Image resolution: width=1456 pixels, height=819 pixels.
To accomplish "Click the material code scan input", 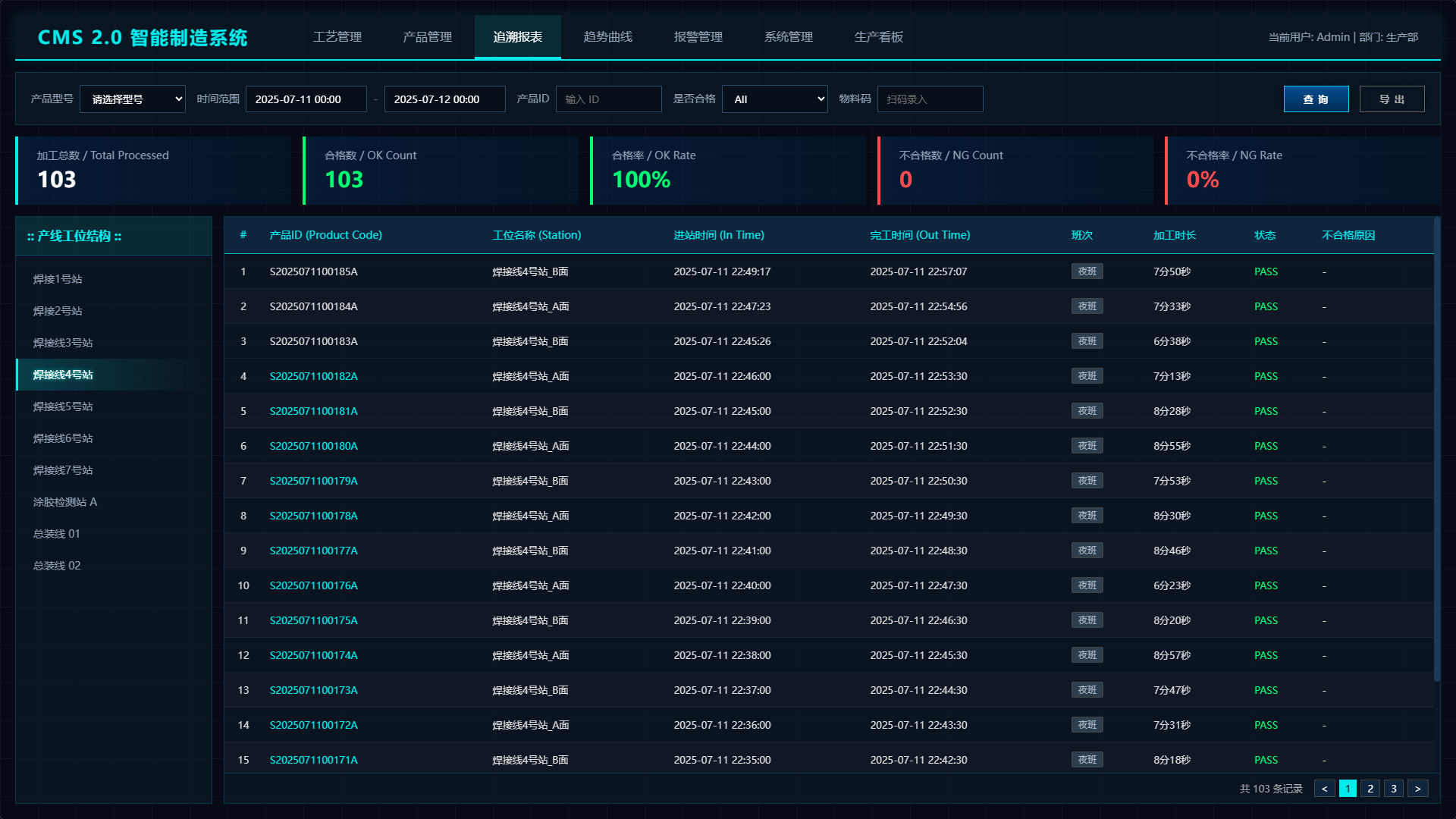I will 930,99.
